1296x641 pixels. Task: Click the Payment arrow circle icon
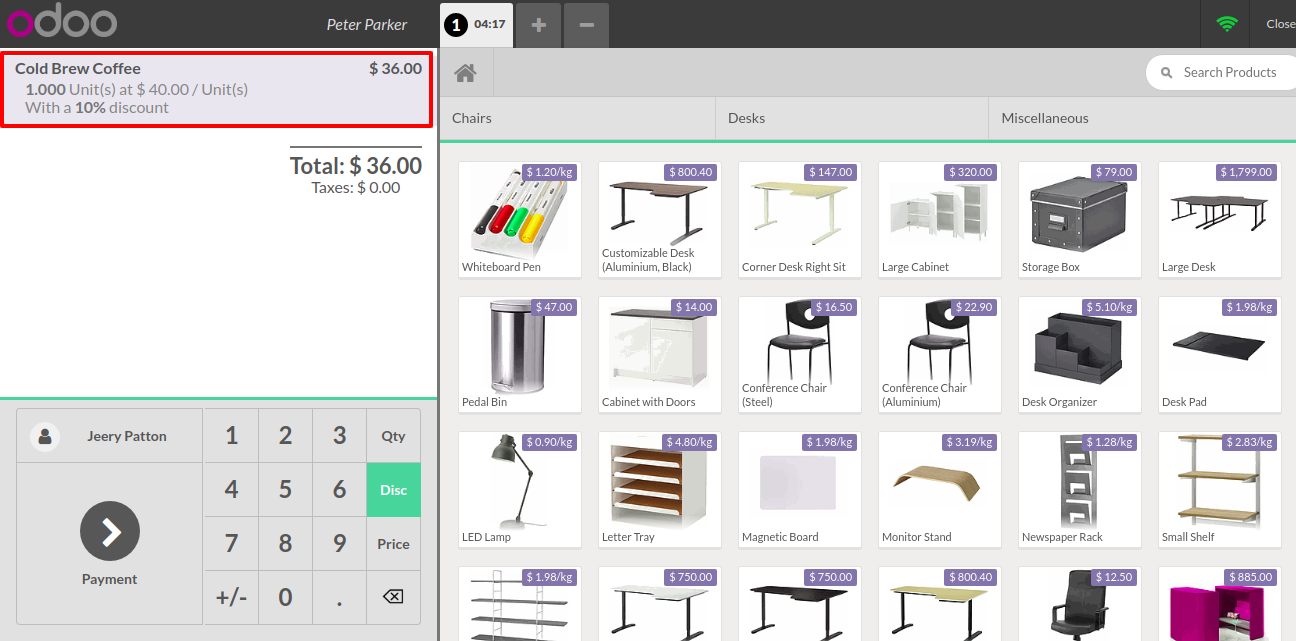coord(110,531)
